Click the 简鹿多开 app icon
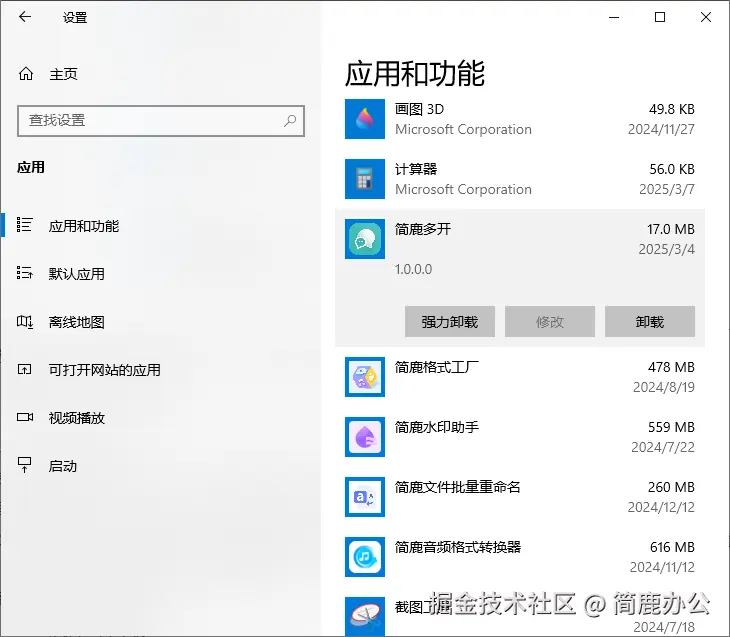Screen dimensions: 730x637 pos(365,239)
